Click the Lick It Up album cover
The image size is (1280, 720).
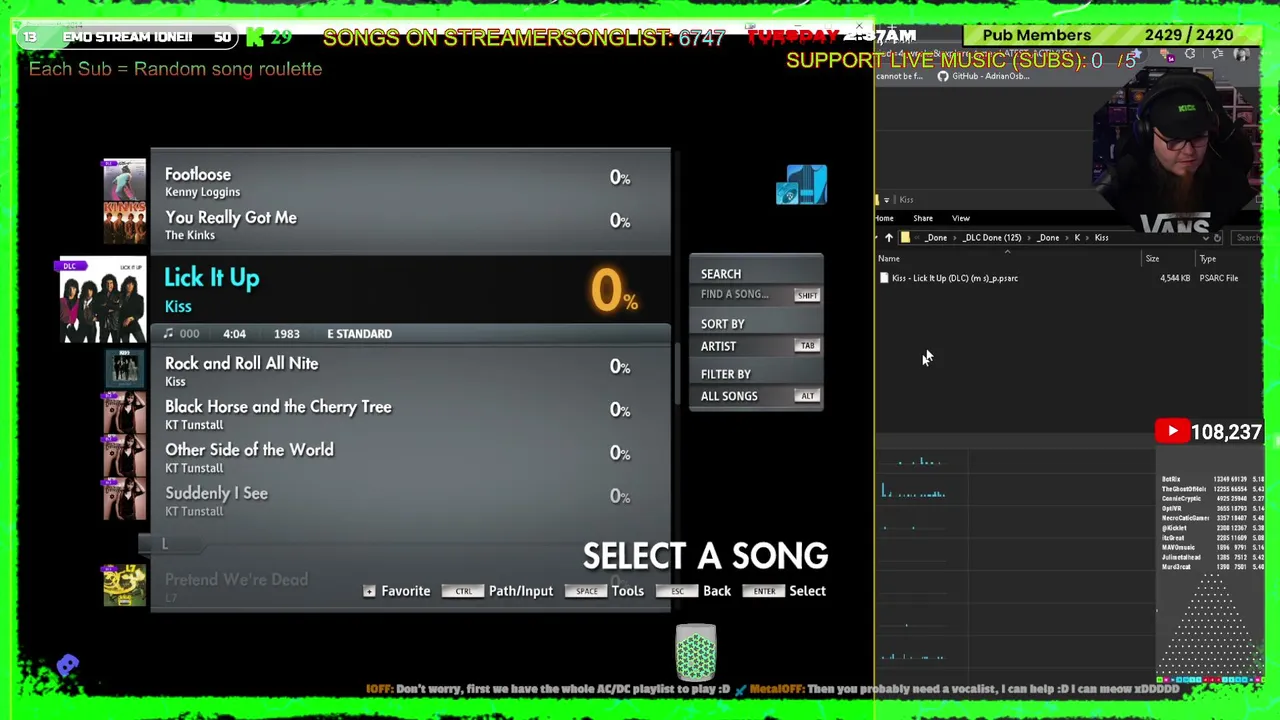[103, 300]
